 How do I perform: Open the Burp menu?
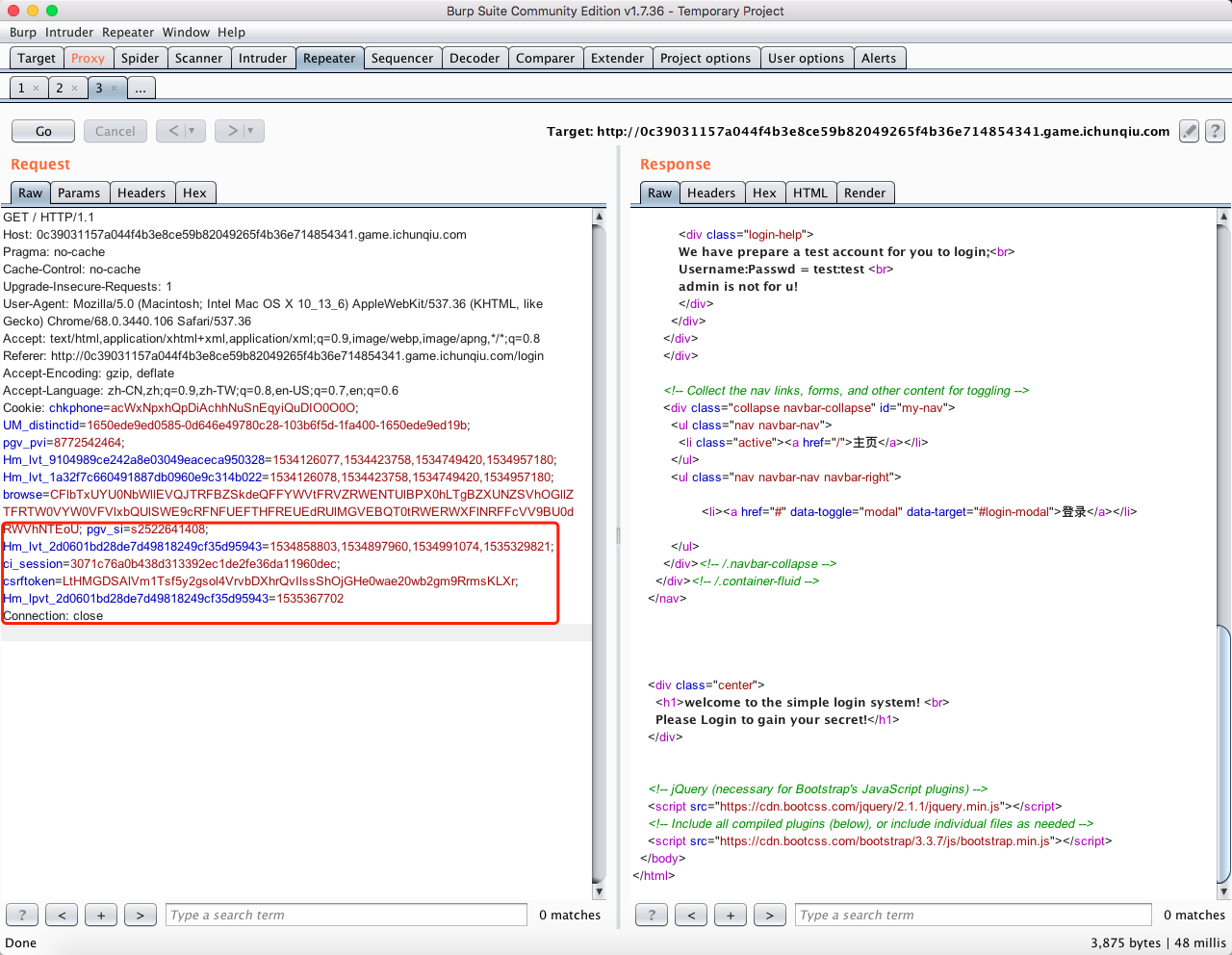pos(23,32)
